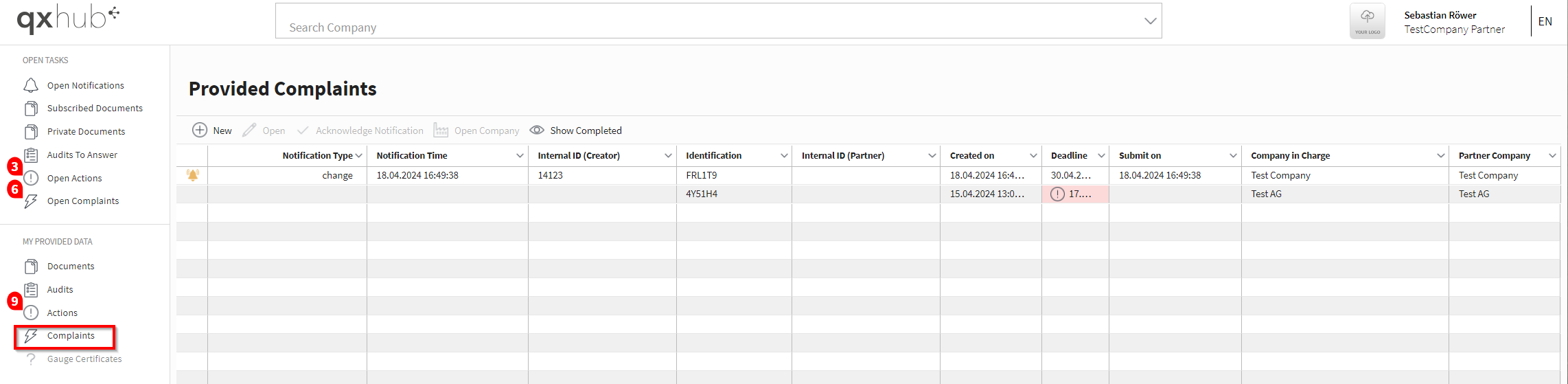The height and width of the screenshot is (384, 1568).
Task: Toggle Show Completed complaints view
Action: pyautogui.click(x=575, y=131)
